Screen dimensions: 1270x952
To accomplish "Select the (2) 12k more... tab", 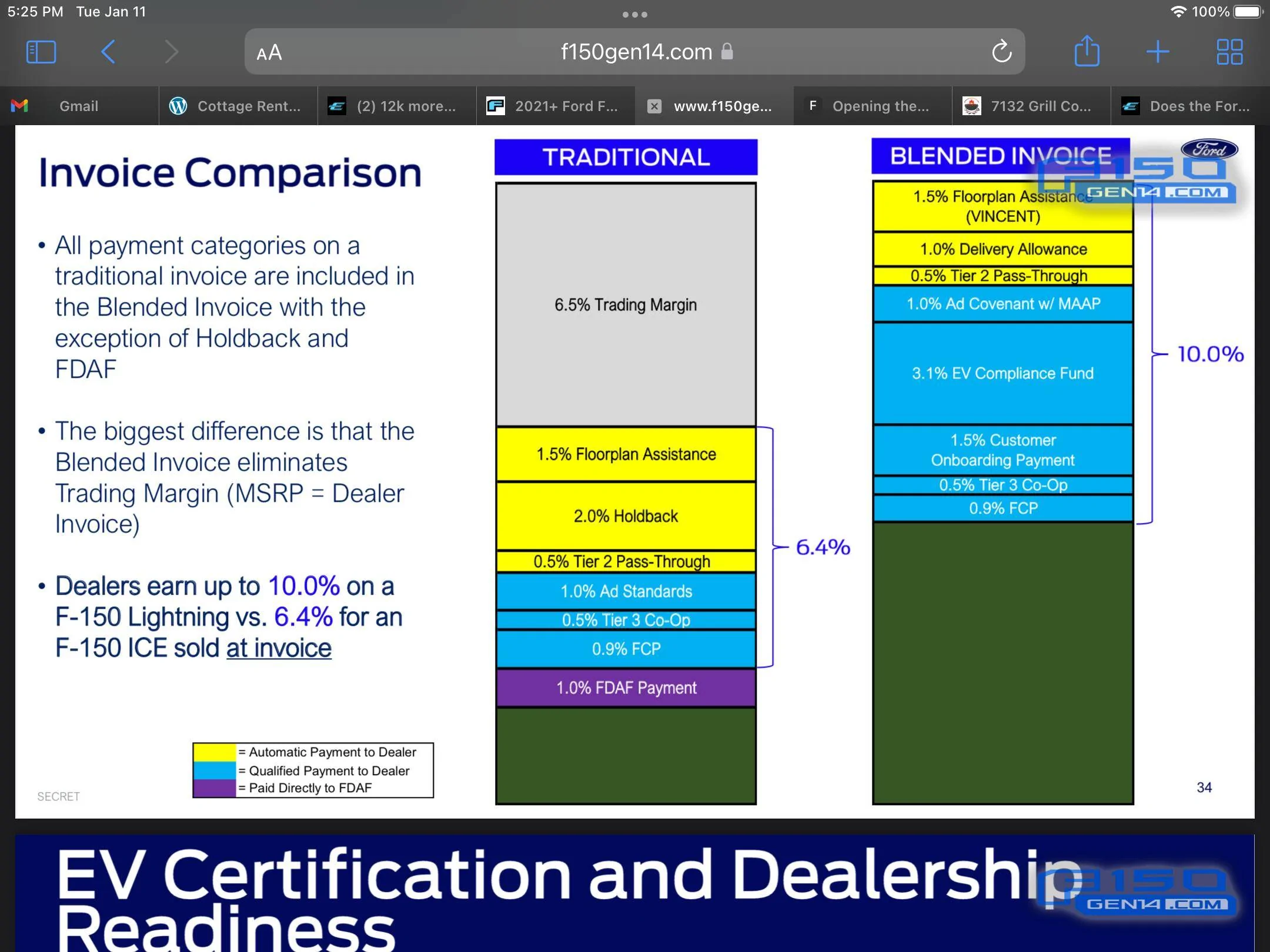I will tap(397, 106).
